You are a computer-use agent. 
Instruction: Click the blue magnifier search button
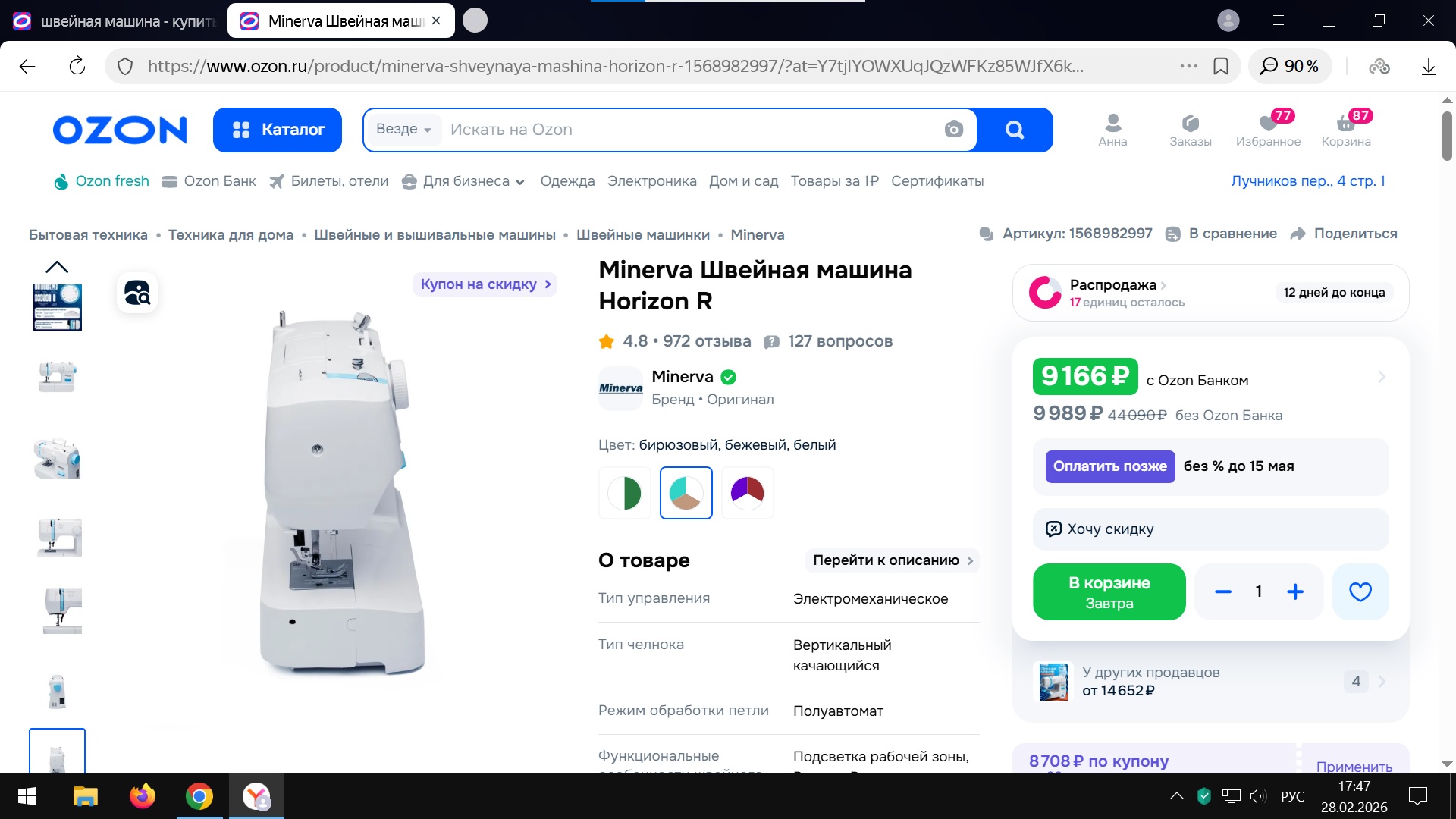coord(1014,130)
